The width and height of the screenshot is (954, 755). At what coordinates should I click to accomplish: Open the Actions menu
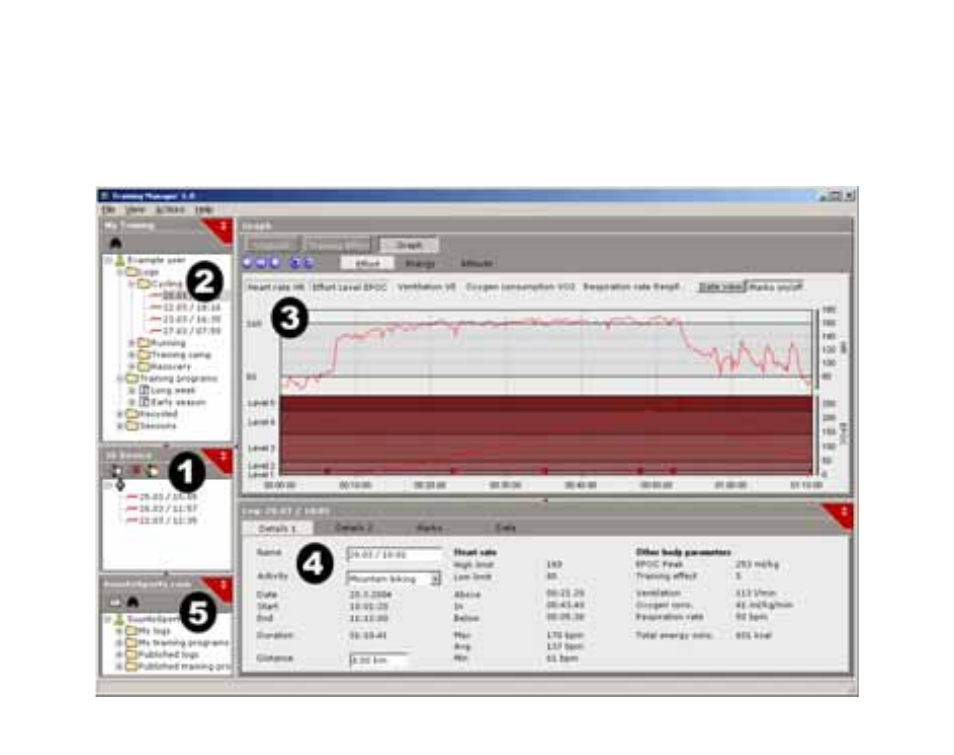(170, 209)
